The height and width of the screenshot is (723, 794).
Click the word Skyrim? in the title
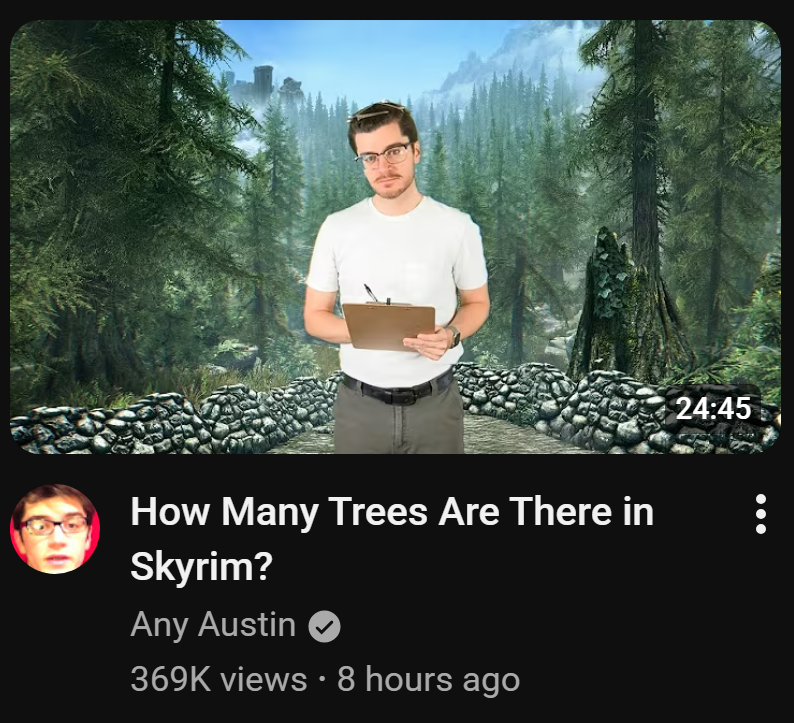[x=202, y=566]
